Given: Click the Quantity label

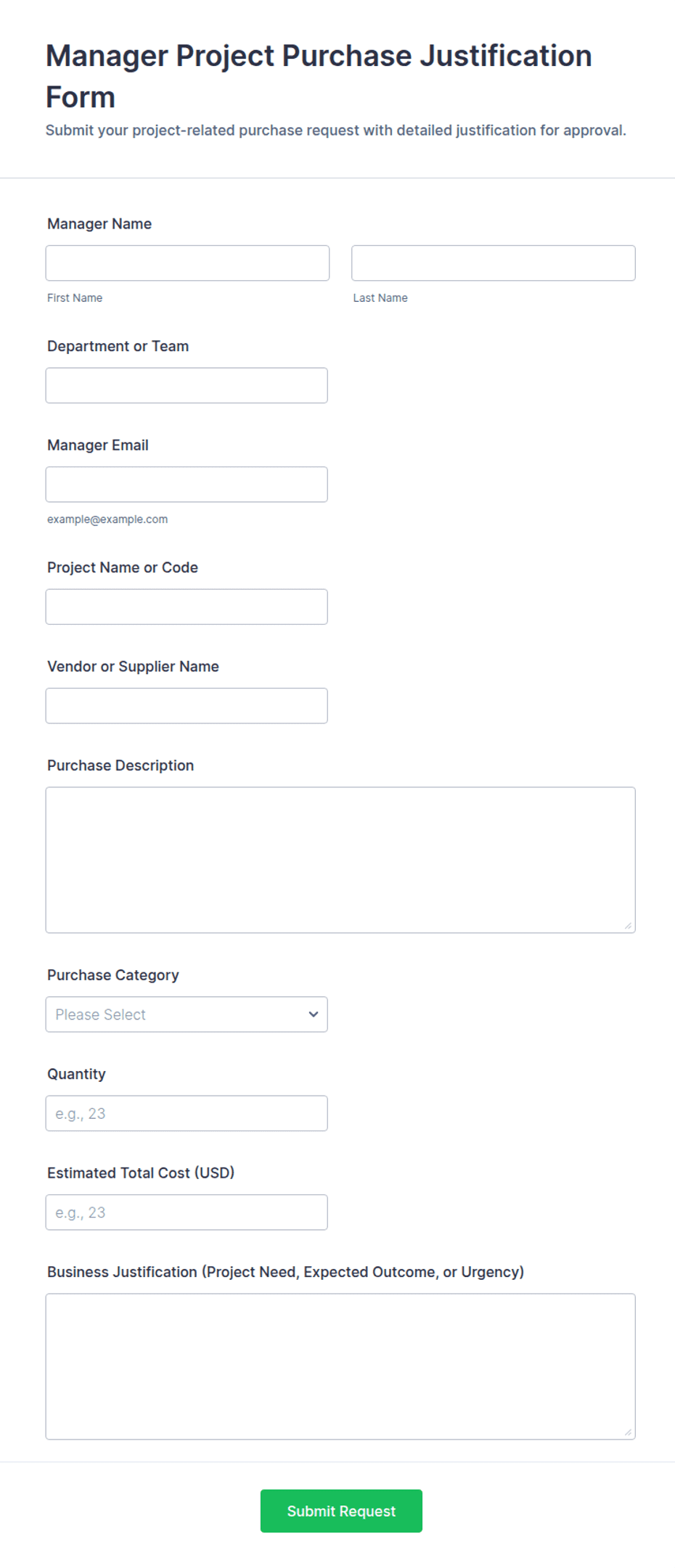Looking at the screenshot, I should (x=76, y=1074).
